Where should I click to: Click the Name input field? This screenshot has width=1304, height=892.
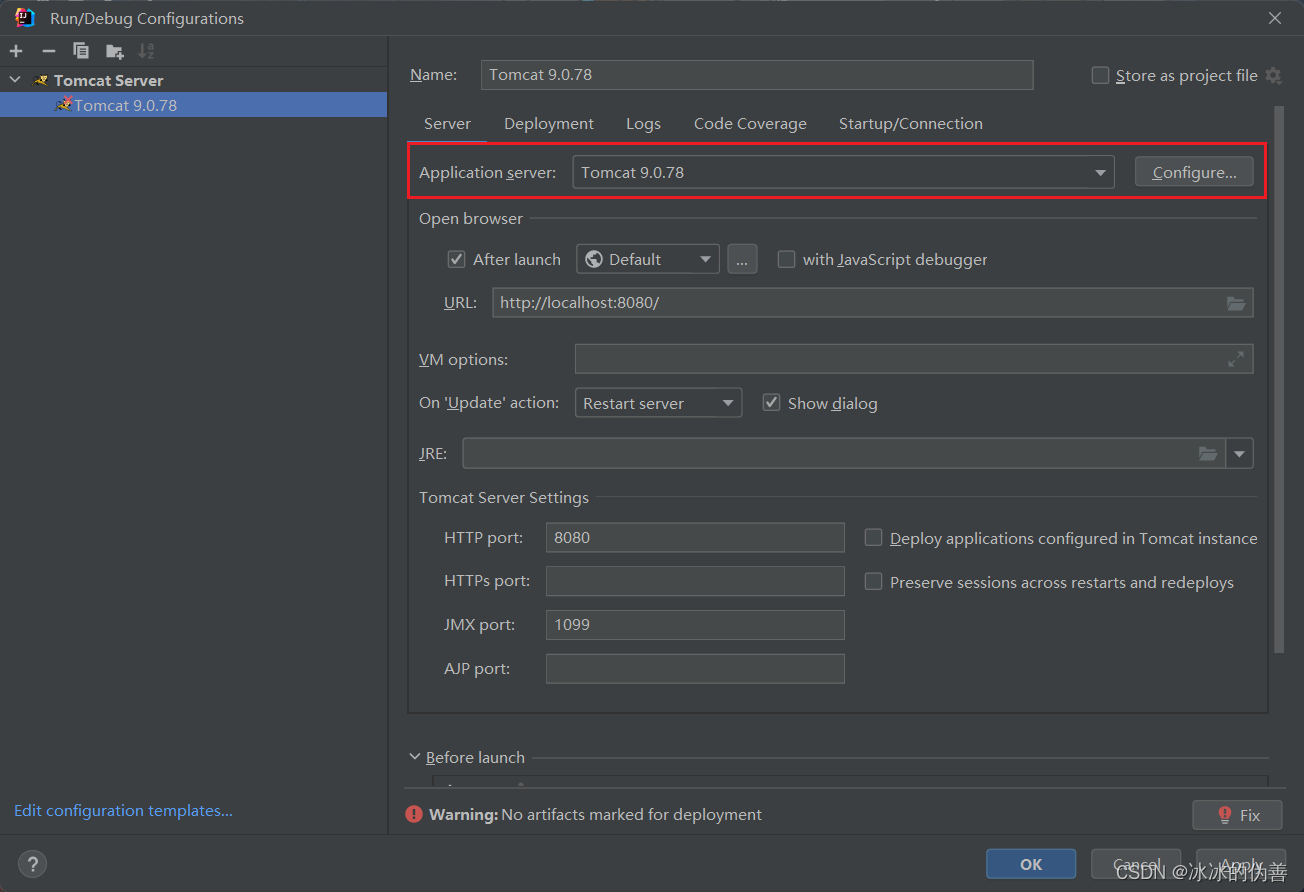(x=757, y=75)
